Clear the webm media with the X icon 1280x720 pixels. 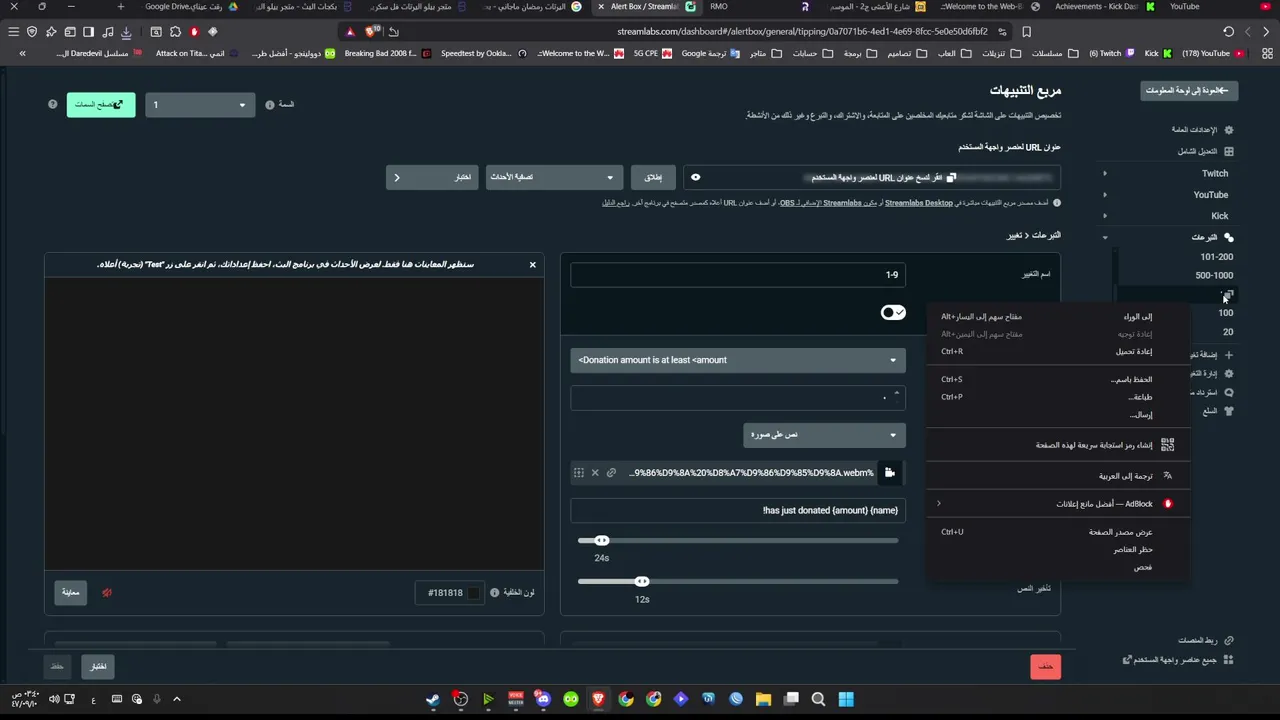pos(595,473)
